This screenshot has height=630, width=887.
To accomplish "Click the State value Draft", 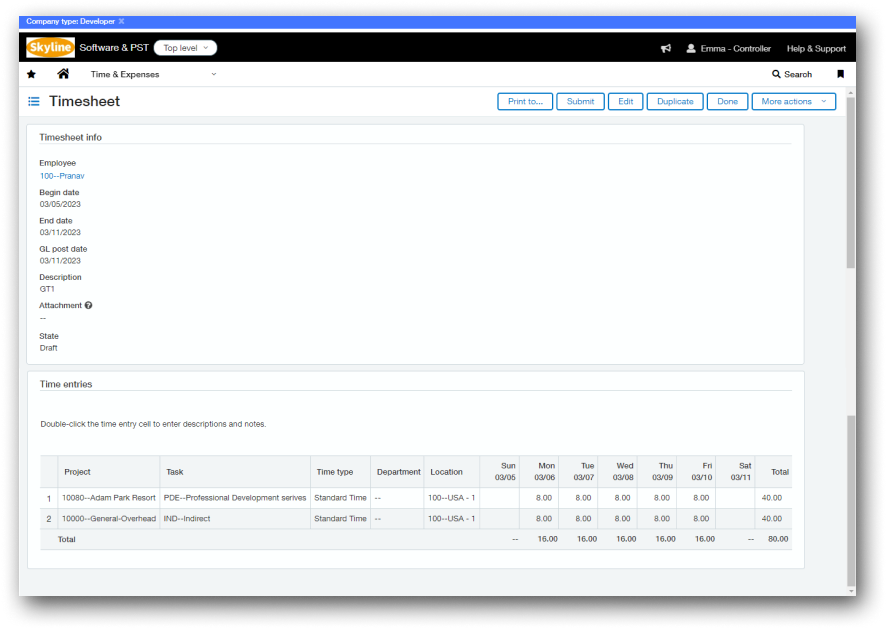I will point(49,348).
